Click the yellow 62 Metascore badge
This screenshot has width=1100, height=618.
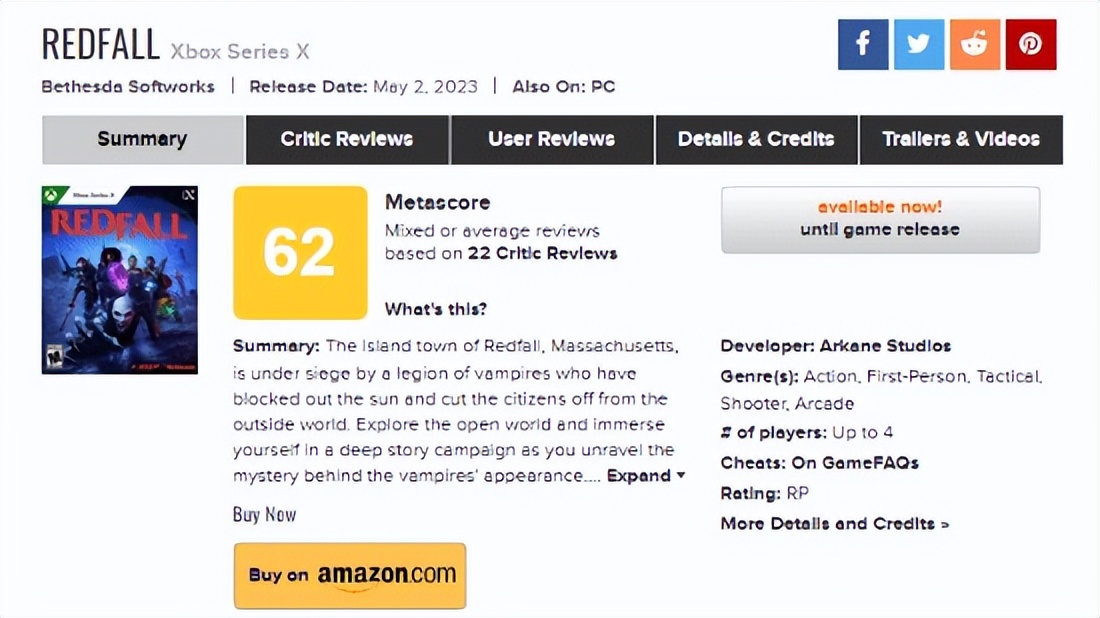pos(300,252)
